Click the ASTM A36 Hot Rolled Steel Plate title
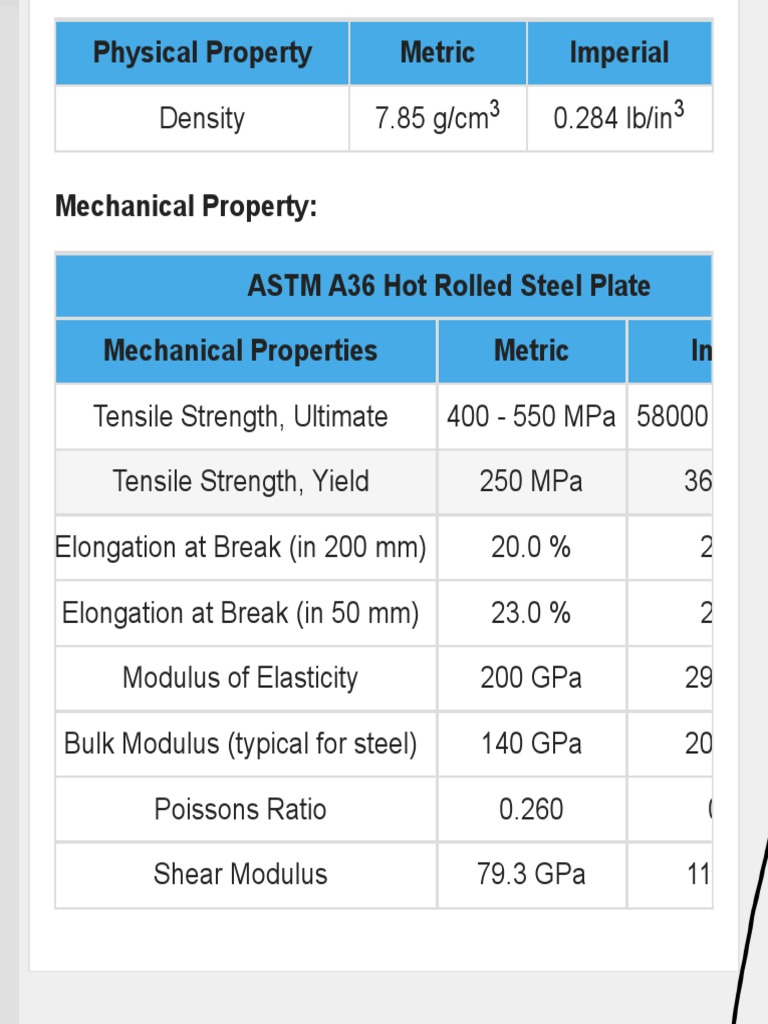 coord(449,286)
